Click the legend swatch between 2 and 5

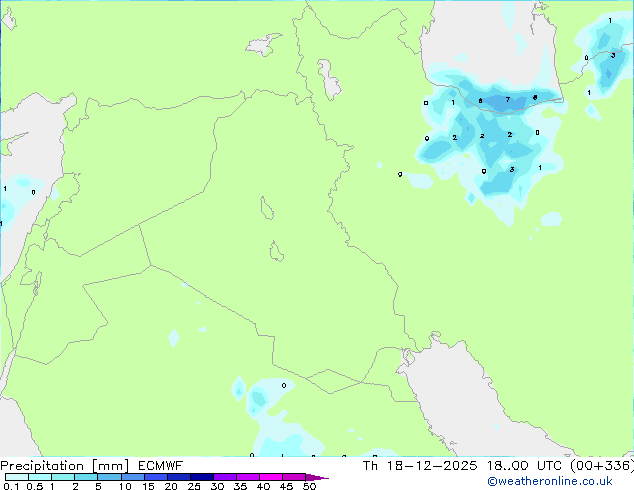(86, 477)
